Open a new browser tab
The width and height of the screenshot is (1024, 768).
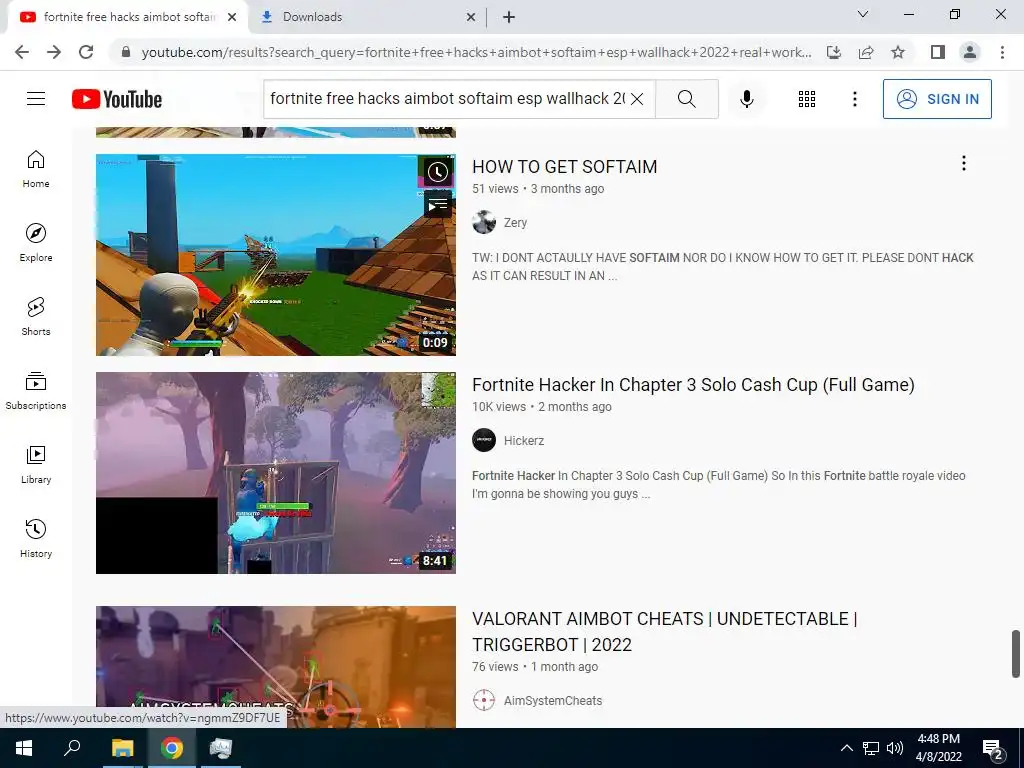tap(509, 18)
